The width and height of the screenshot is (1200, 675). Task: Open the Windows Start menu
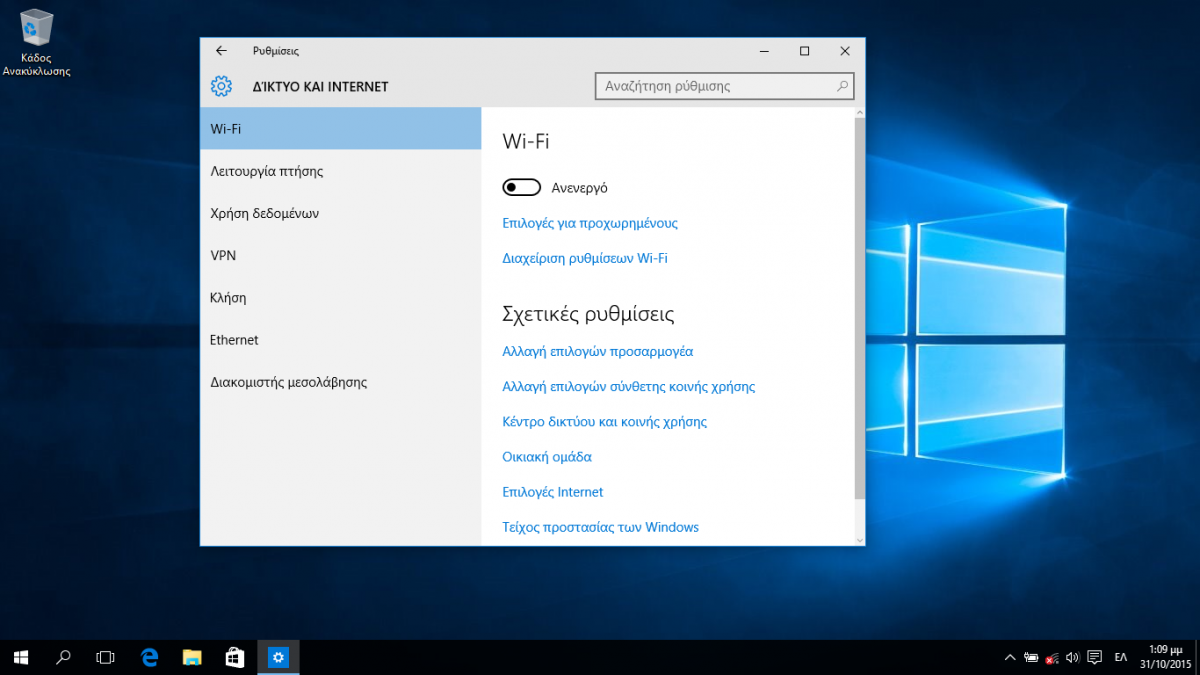coord(21,657)
